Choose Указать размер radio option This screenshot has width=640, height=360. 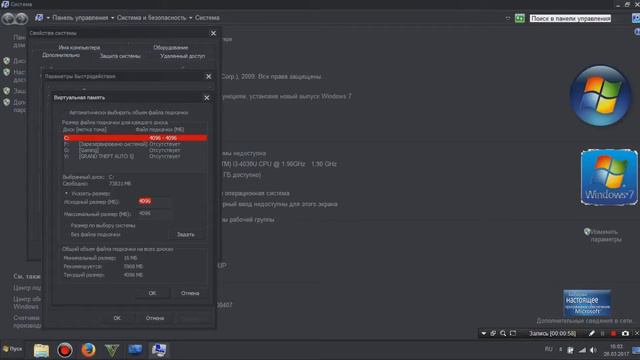87,193
